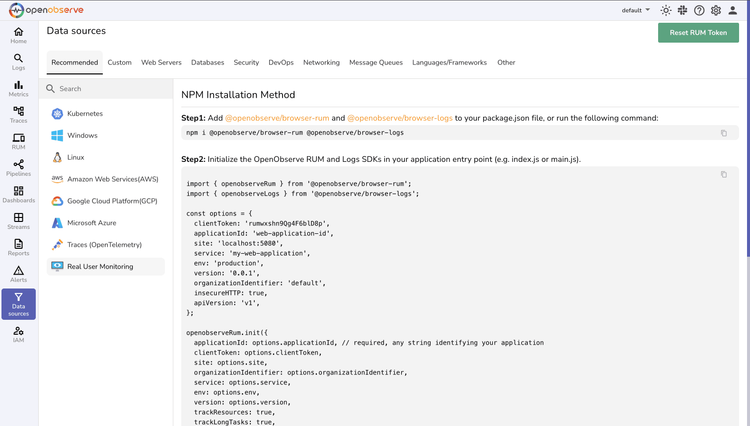Screen dimensions: 750x426
Task: Select Microsoft Azure data source
Action: pyautogui.click(x=106, y=223)
